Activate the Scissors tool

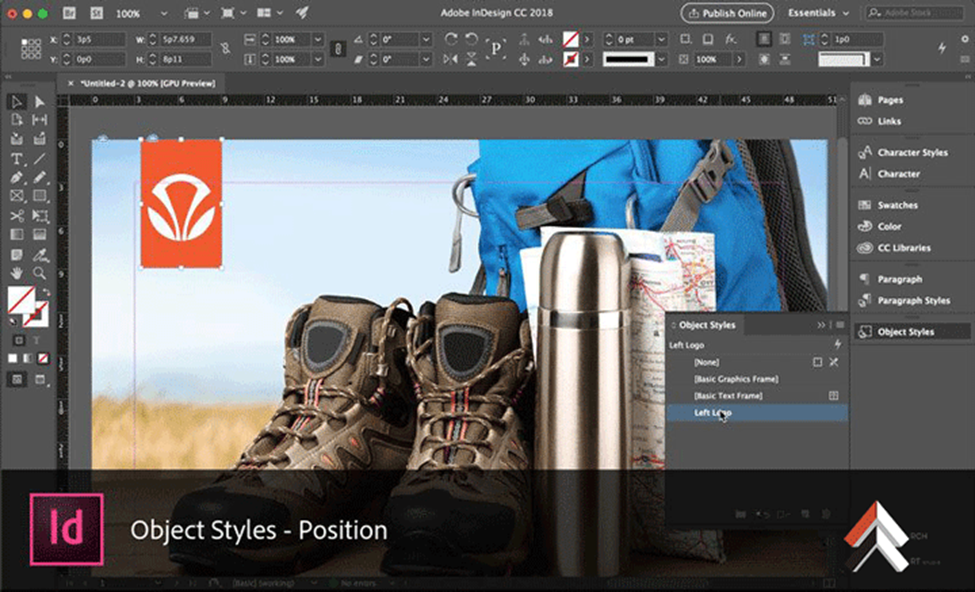click(x=17, y=215)
